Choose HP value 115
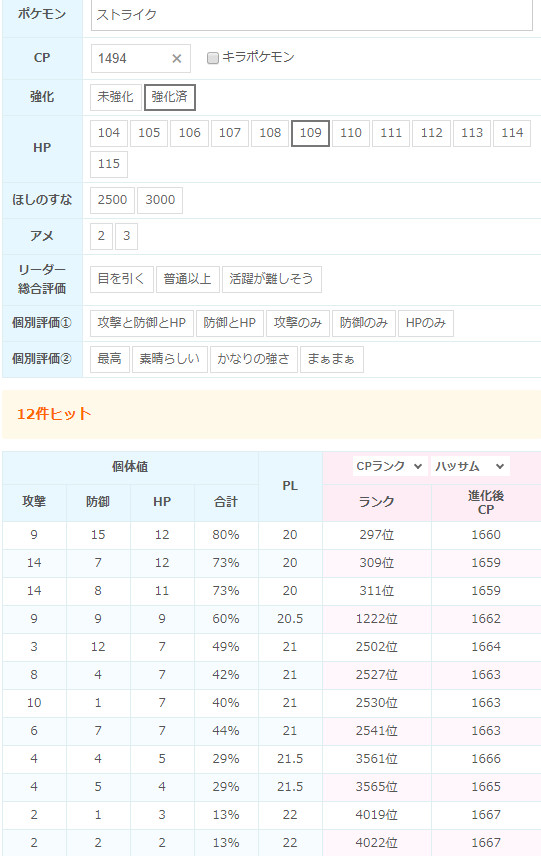This screenshot has height=856, width=541. click(x=109, y=164)
